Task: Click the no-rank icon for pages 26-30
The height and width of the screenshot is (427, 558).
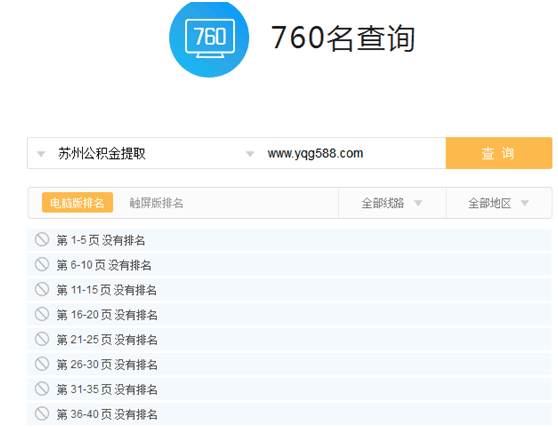Action: coord(42,364)
